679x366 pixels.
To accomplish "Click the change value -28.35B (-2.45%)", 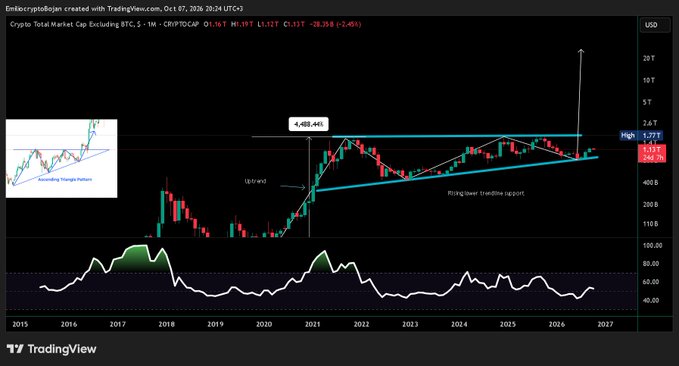I will (335, 24).
